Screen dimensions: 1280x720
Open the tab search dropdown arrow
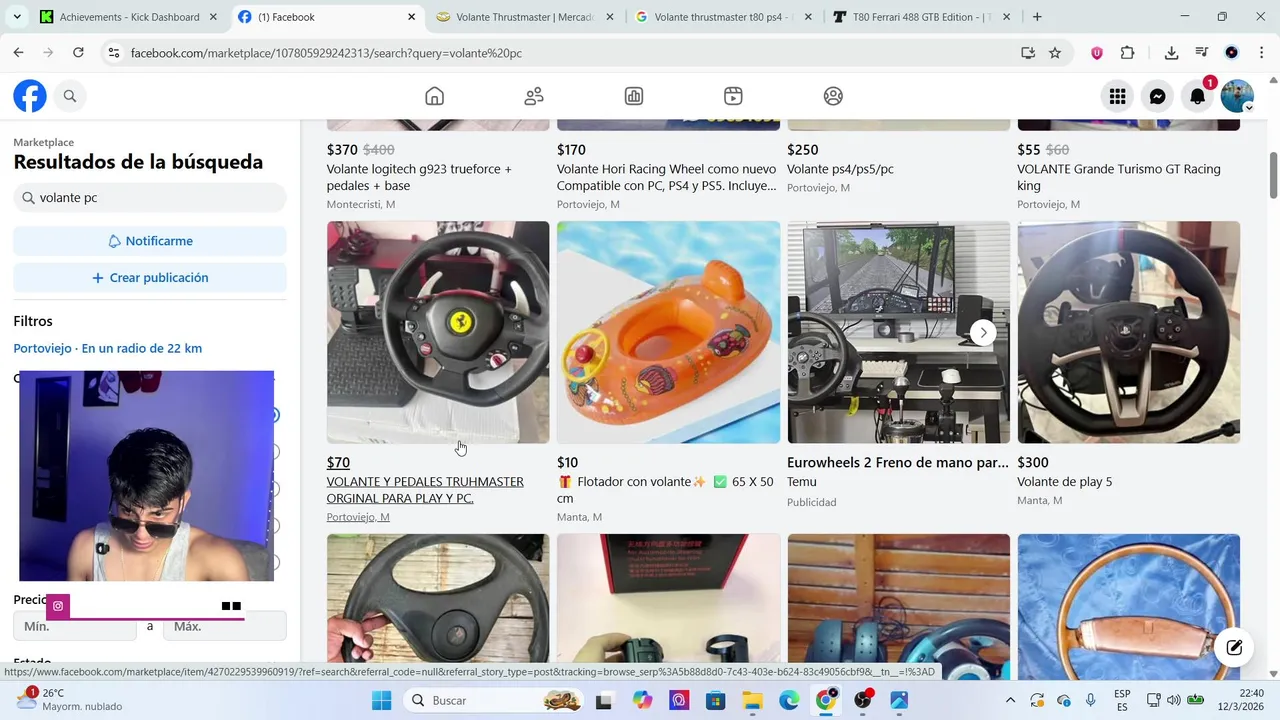(x=17, y=17)
